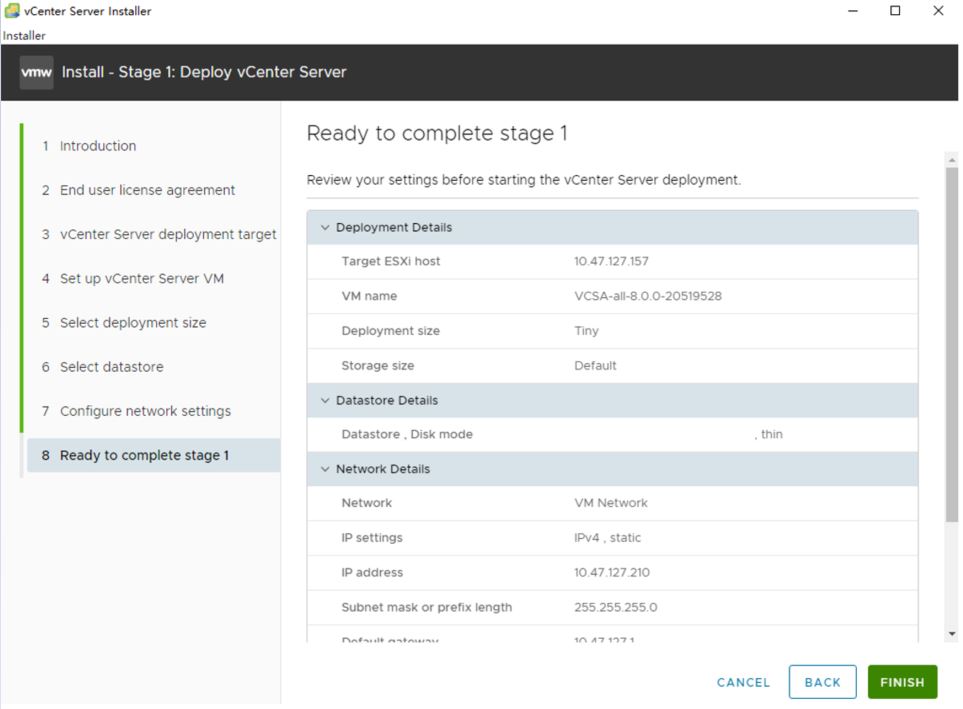This screenshot has width=963, height=709.
Task: Select the subnet mask 255.255.255.0
Action: point(615,608)
